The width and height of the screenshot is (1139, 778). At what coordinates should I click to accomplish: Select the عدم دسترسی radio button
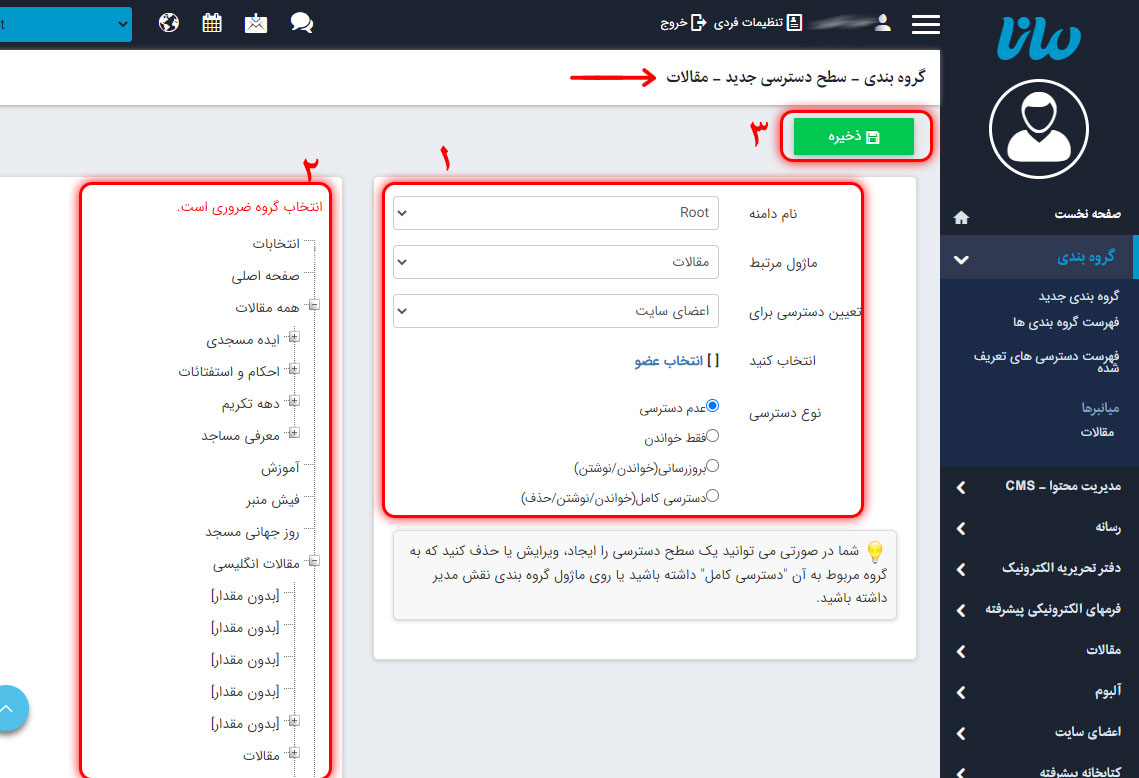point(710,405)
